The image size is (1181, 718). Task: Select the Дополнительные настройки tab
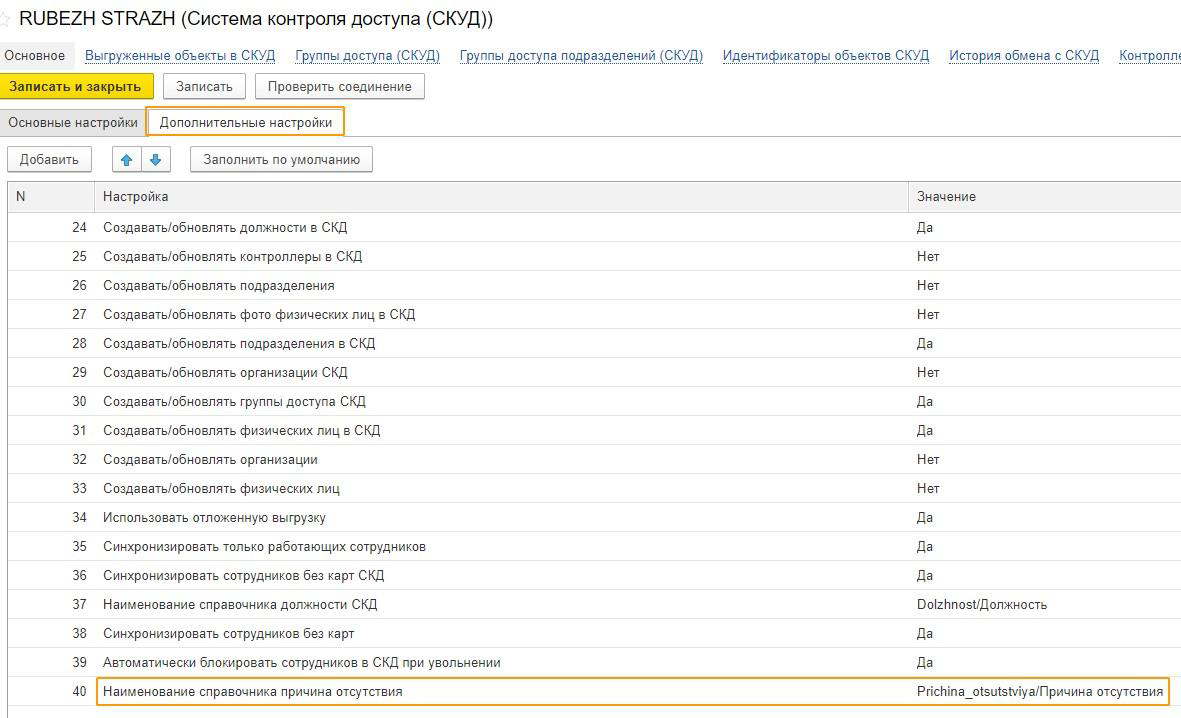click(x=246, y=122)
